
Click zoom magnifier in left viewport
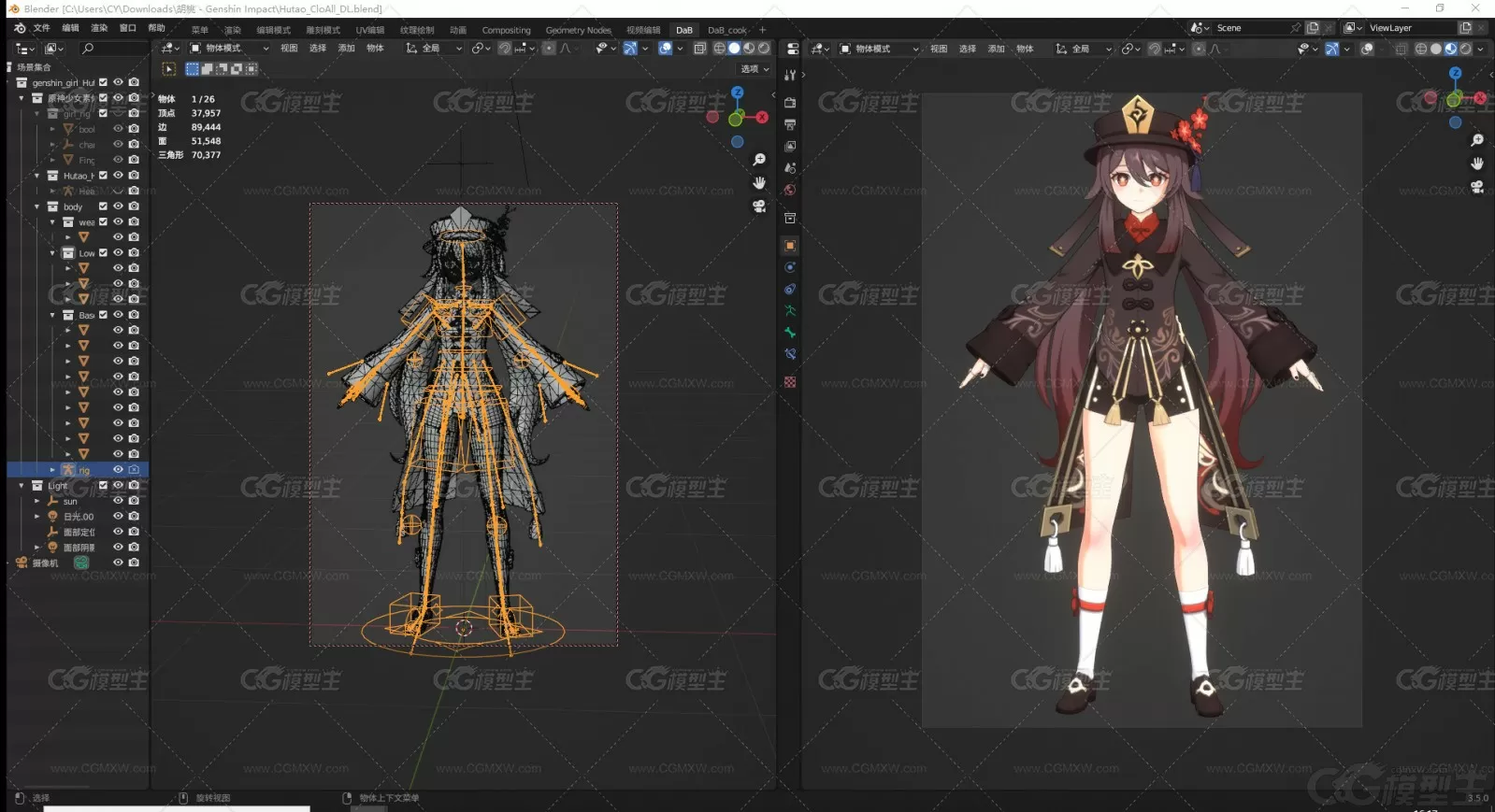click(759, 161)
